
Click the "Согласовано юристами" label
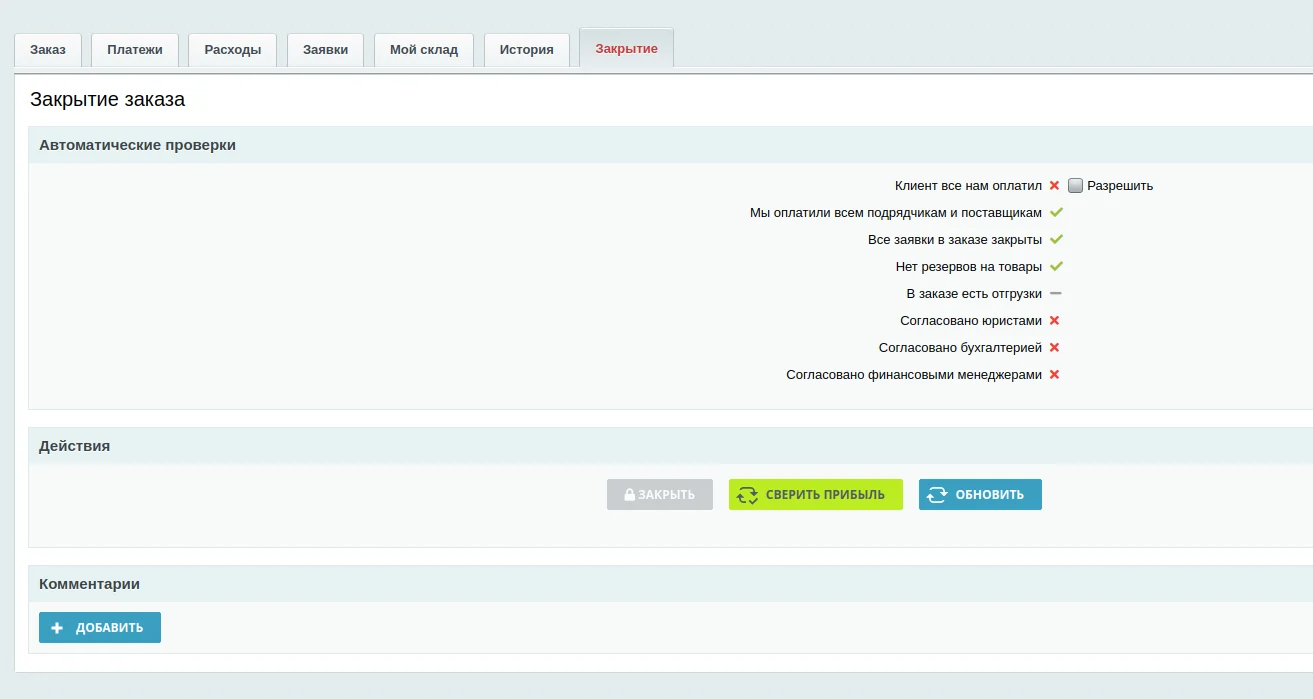point(971,321)
